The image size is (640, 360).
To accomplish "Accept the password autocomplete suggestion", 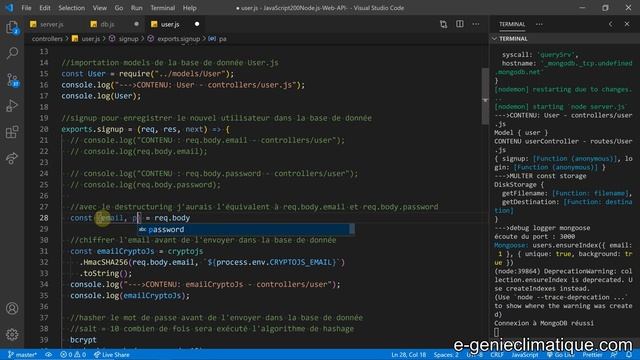I will pos(246,229).
